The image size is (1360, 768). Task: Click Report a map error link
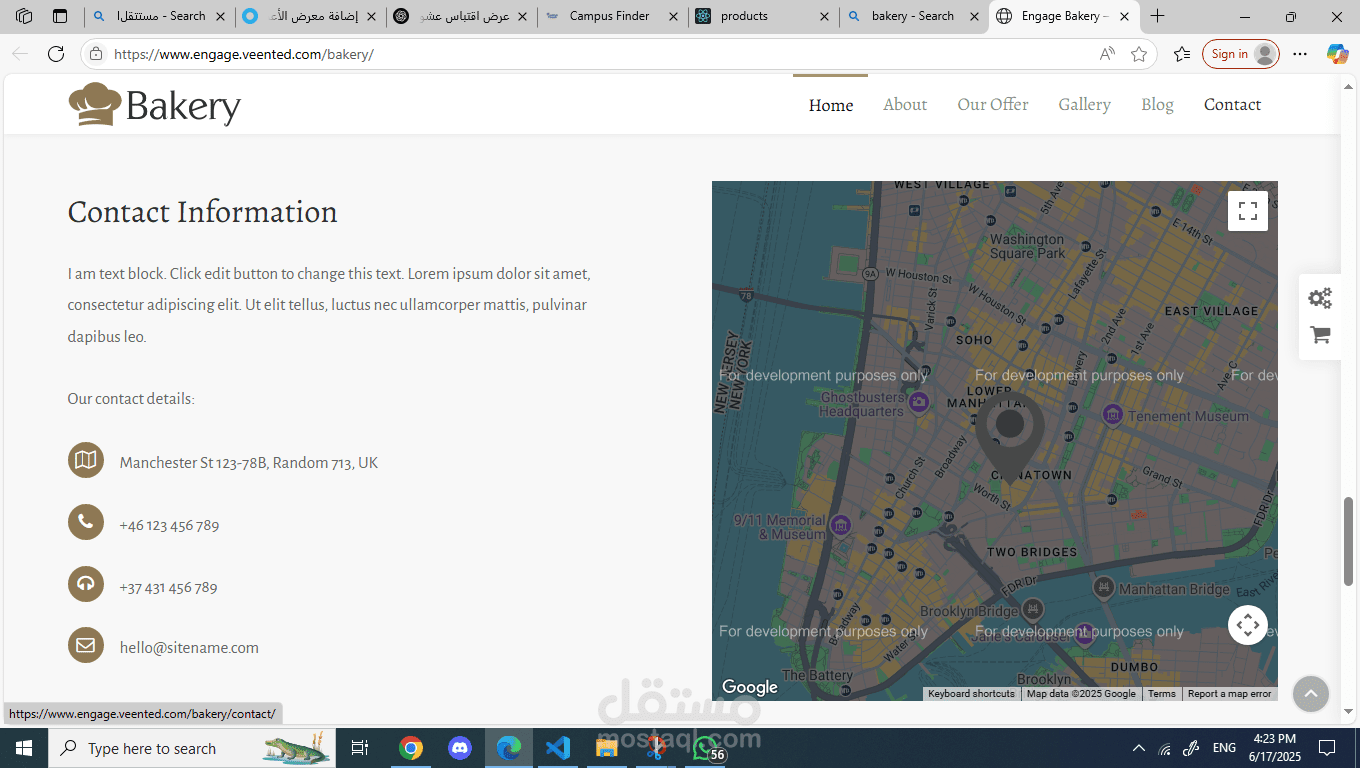(1229, 694)
